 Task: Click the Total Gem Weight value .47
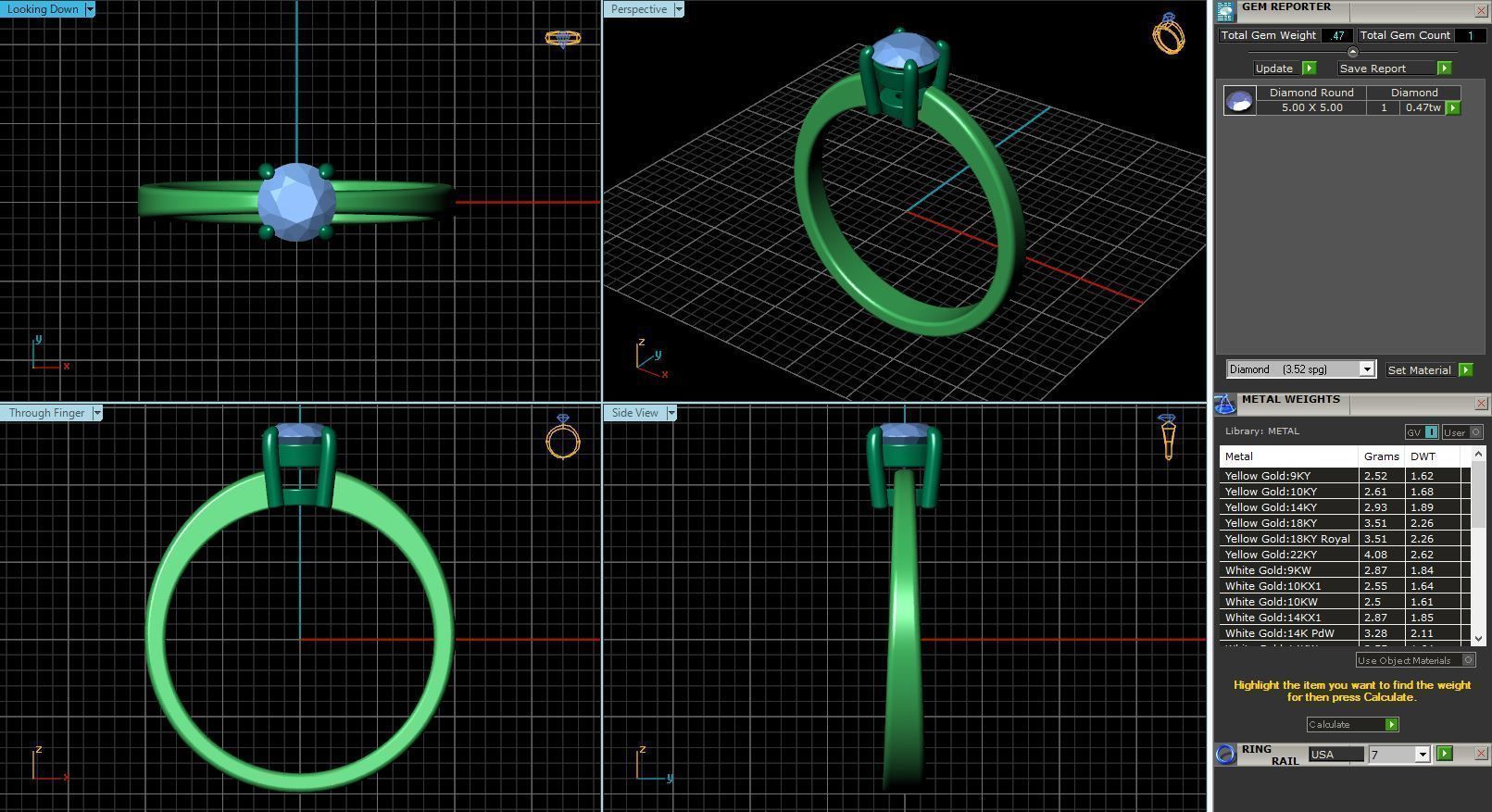1336,35
